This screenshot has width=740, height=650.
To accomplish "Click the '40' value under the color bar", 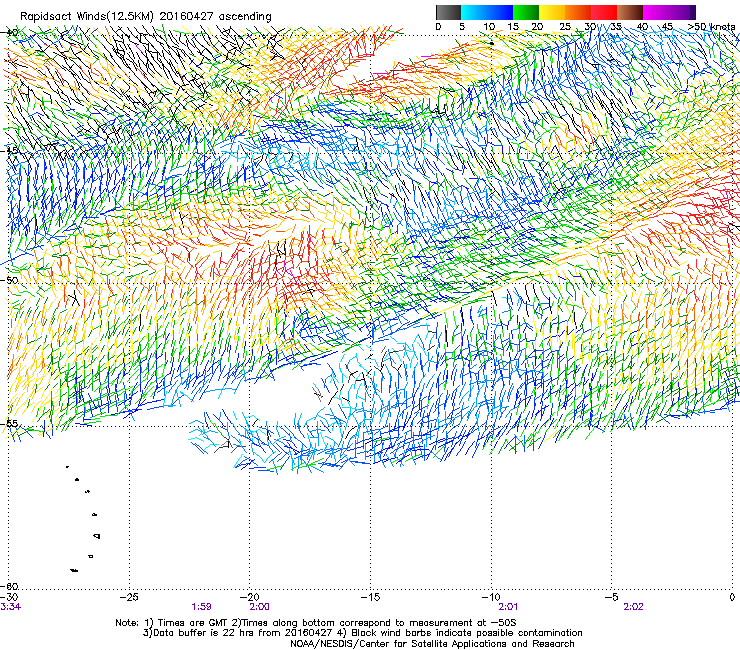I will pos(642,26).
